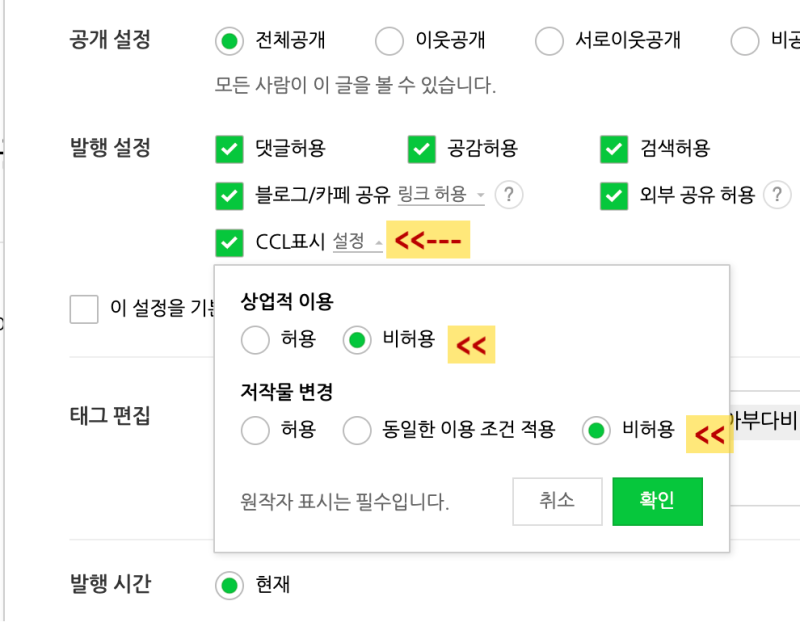800x622 pixels.
Task: Select 이웃공개 visibility option
Action: tap(389, 41)
